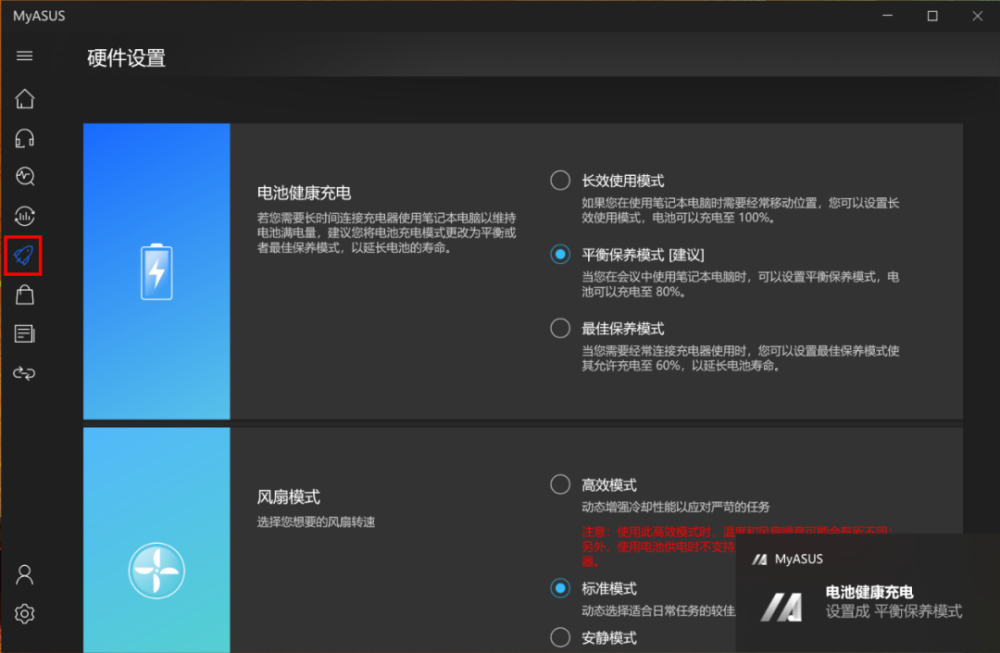This screenshot has width=1000, height=653.
Task: Go to the Home page icon
Action: pos(24,99)
